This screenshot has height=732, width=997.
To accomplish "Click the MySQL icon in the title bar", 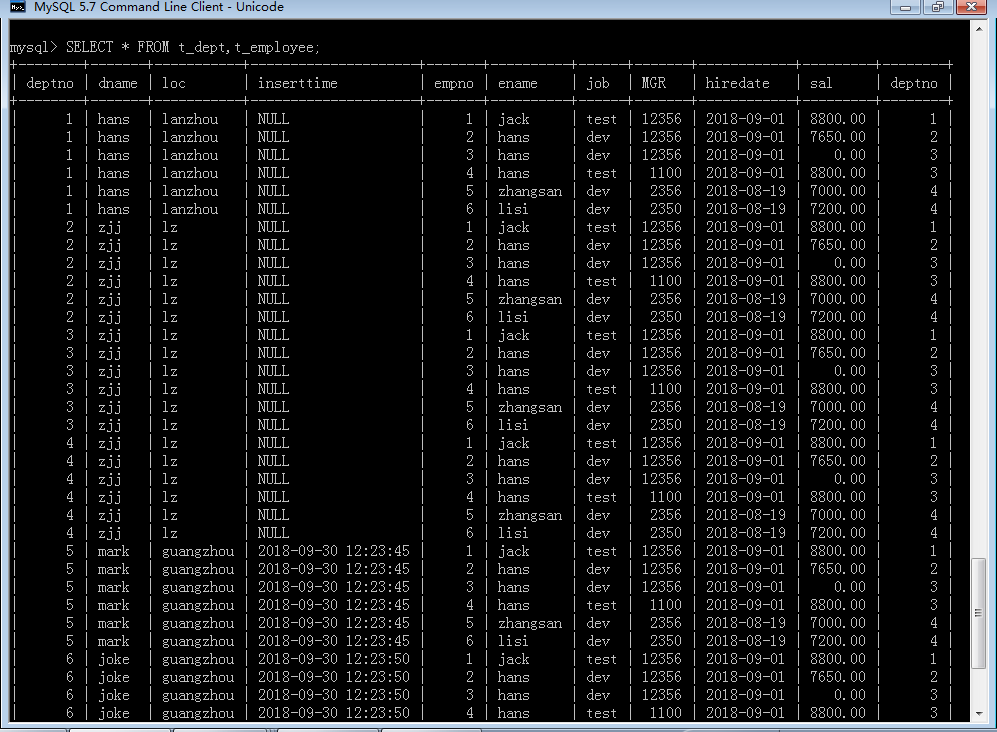I will [x=18, y=7].
